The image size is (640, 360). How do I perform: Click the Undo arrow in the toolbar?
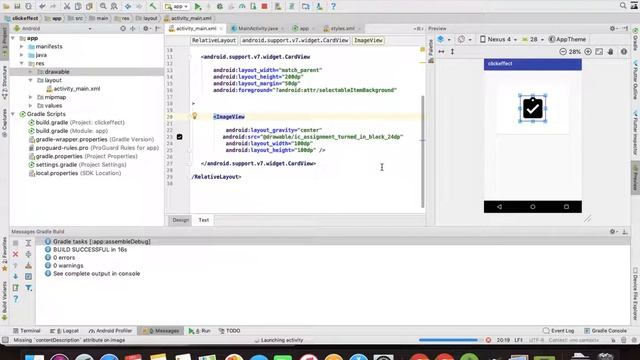pyautogui.click(x=42, y=6)
